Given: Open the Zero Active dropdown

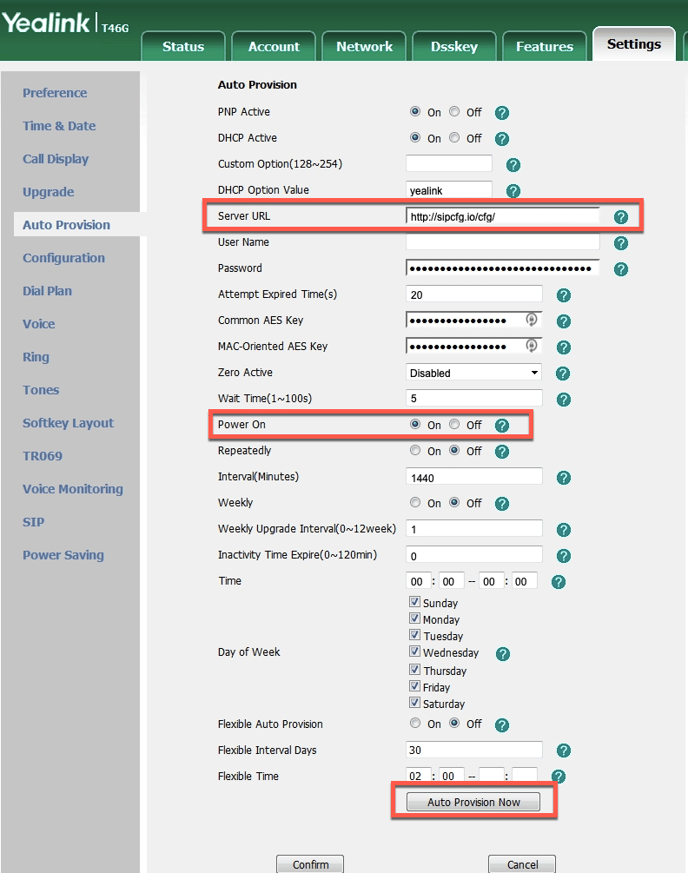Looking at the screenshot, I should coord(474,373).
